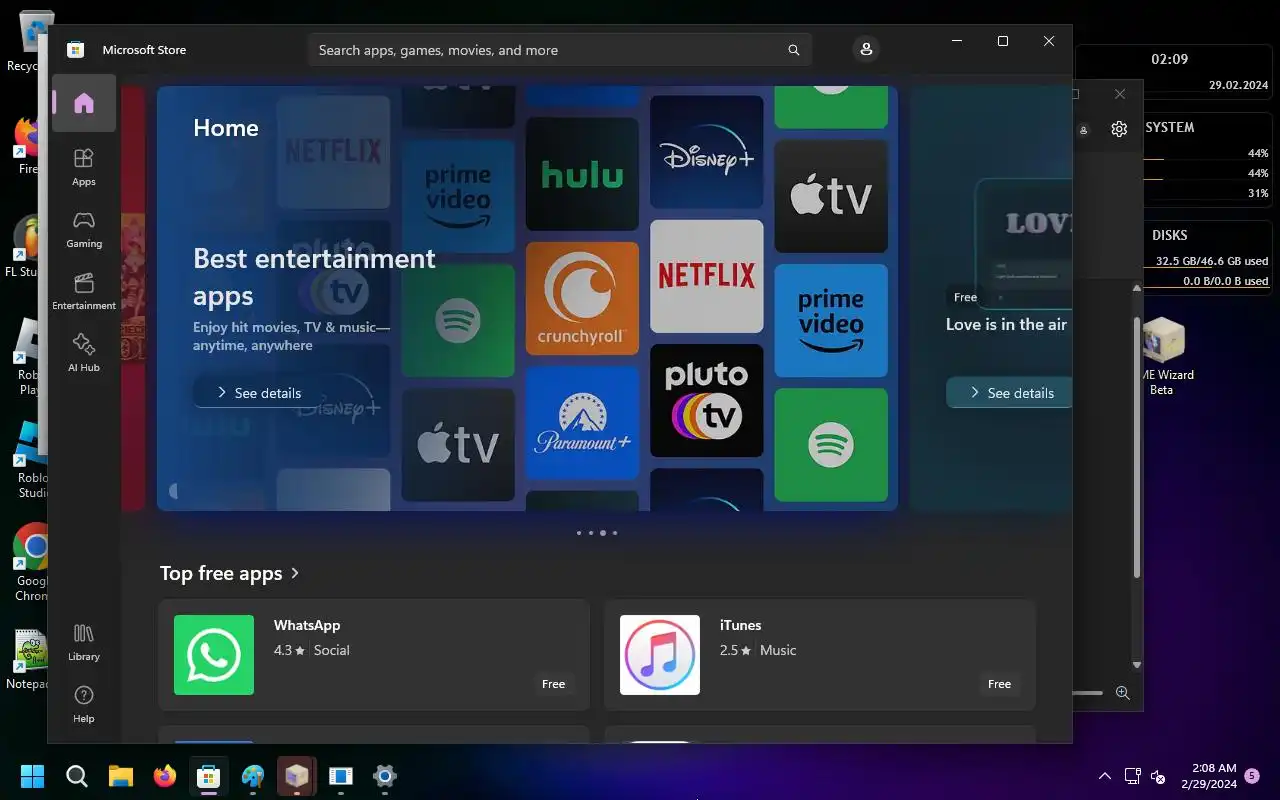1280x800 pixels.
Task: Open Help in the Store sidebar
Action: coord(84,703)
